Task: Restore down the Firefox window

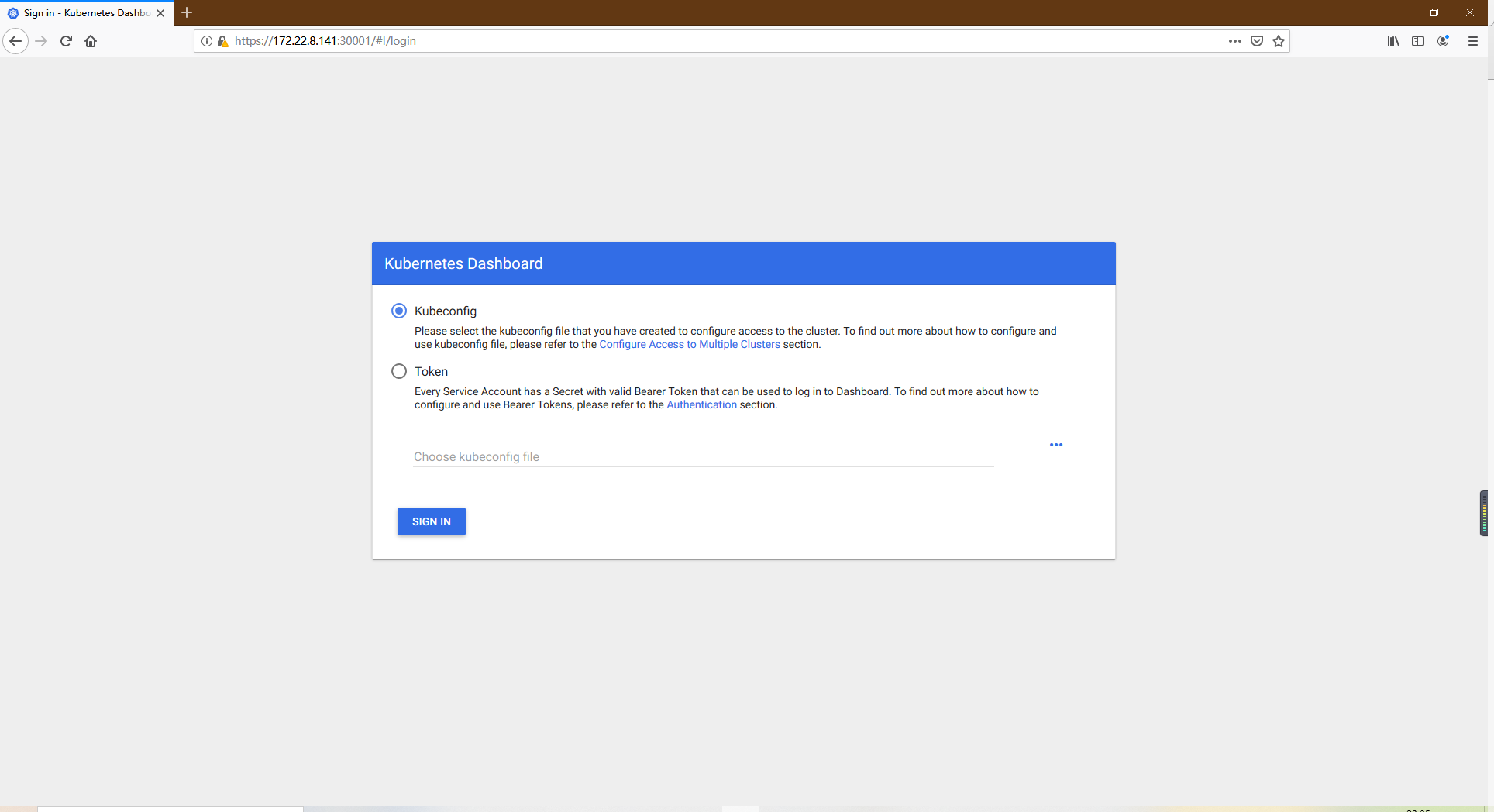Action: [1434, 12]
